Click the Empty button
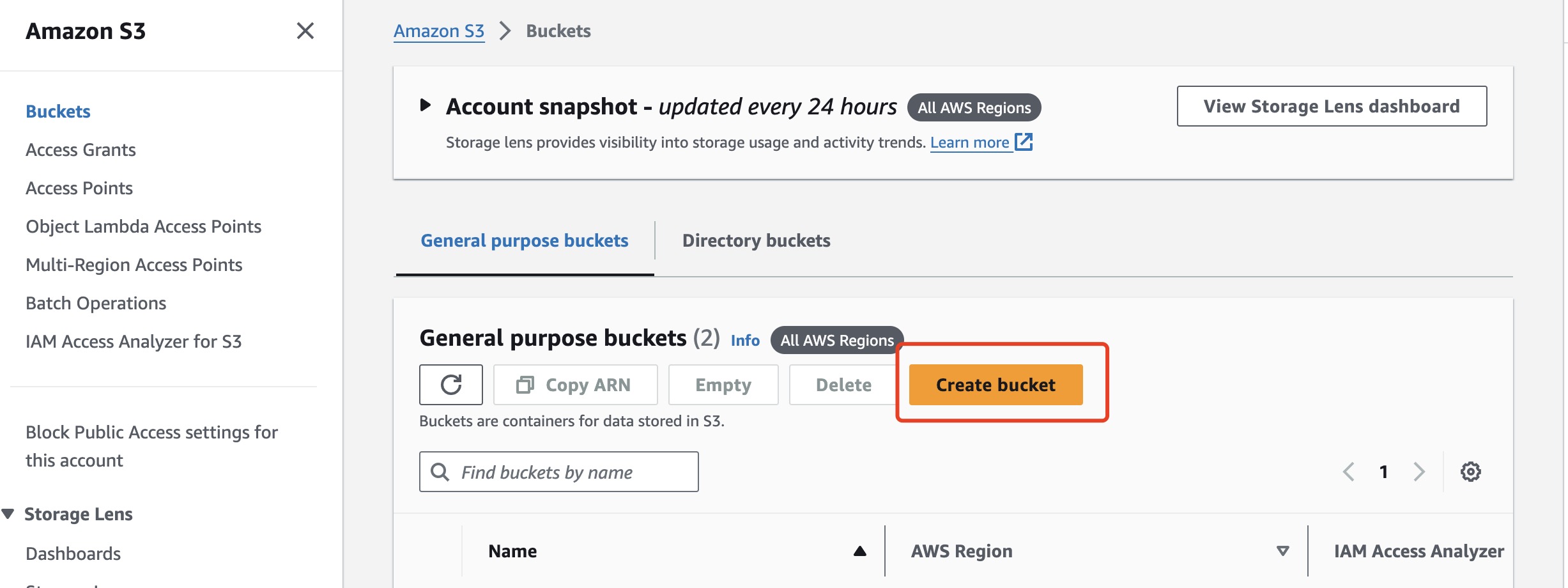This screenshot has height=588, width=1568. (x=723, y=385)
